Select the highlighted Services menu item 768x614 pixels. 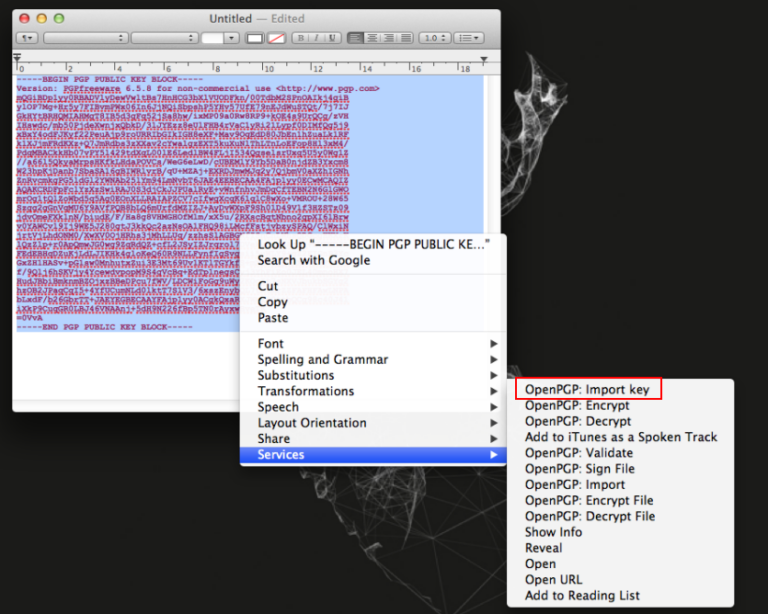(x=373, y=455)
